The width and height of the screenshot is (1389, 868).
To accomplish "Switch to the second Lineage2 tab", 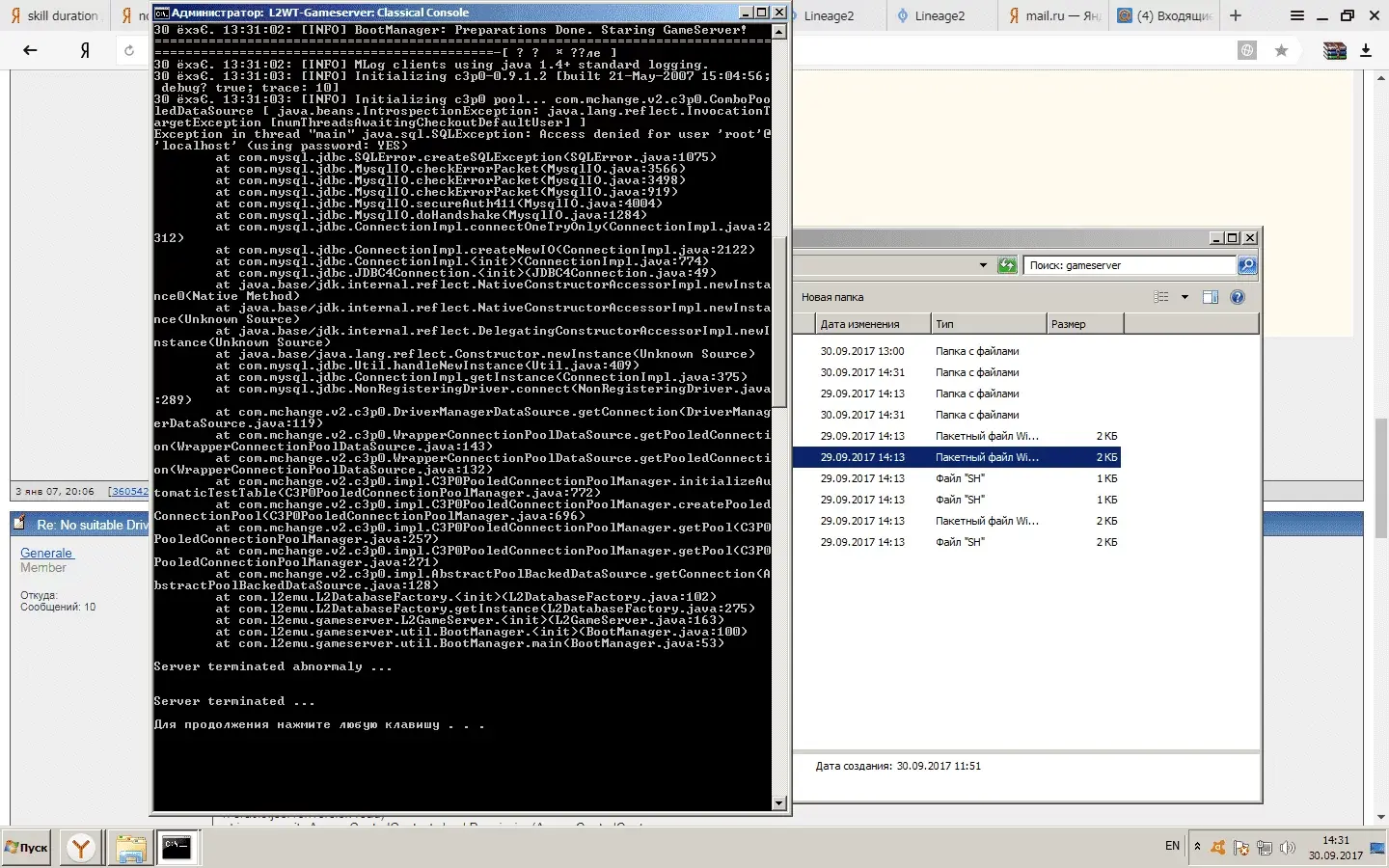I will point(940,15).
